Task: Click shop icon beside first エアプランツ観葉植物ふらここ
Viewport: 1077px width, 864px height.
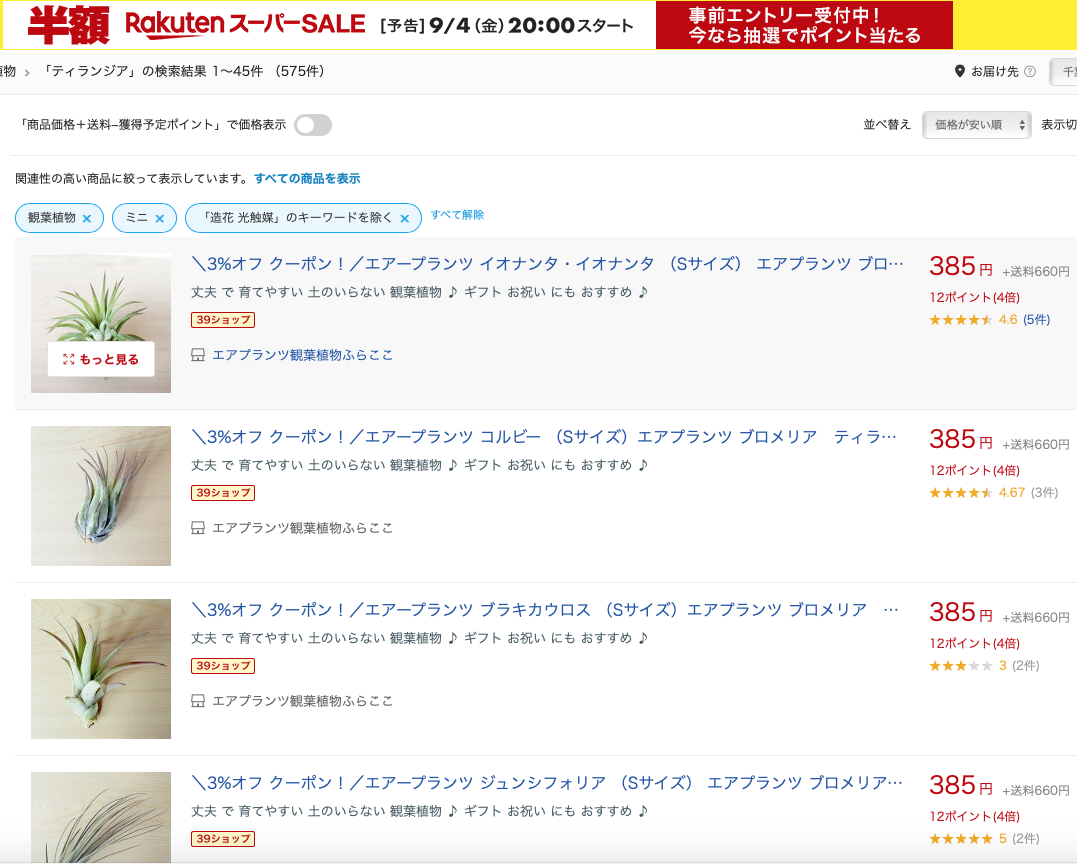Action: click(198, 355)
